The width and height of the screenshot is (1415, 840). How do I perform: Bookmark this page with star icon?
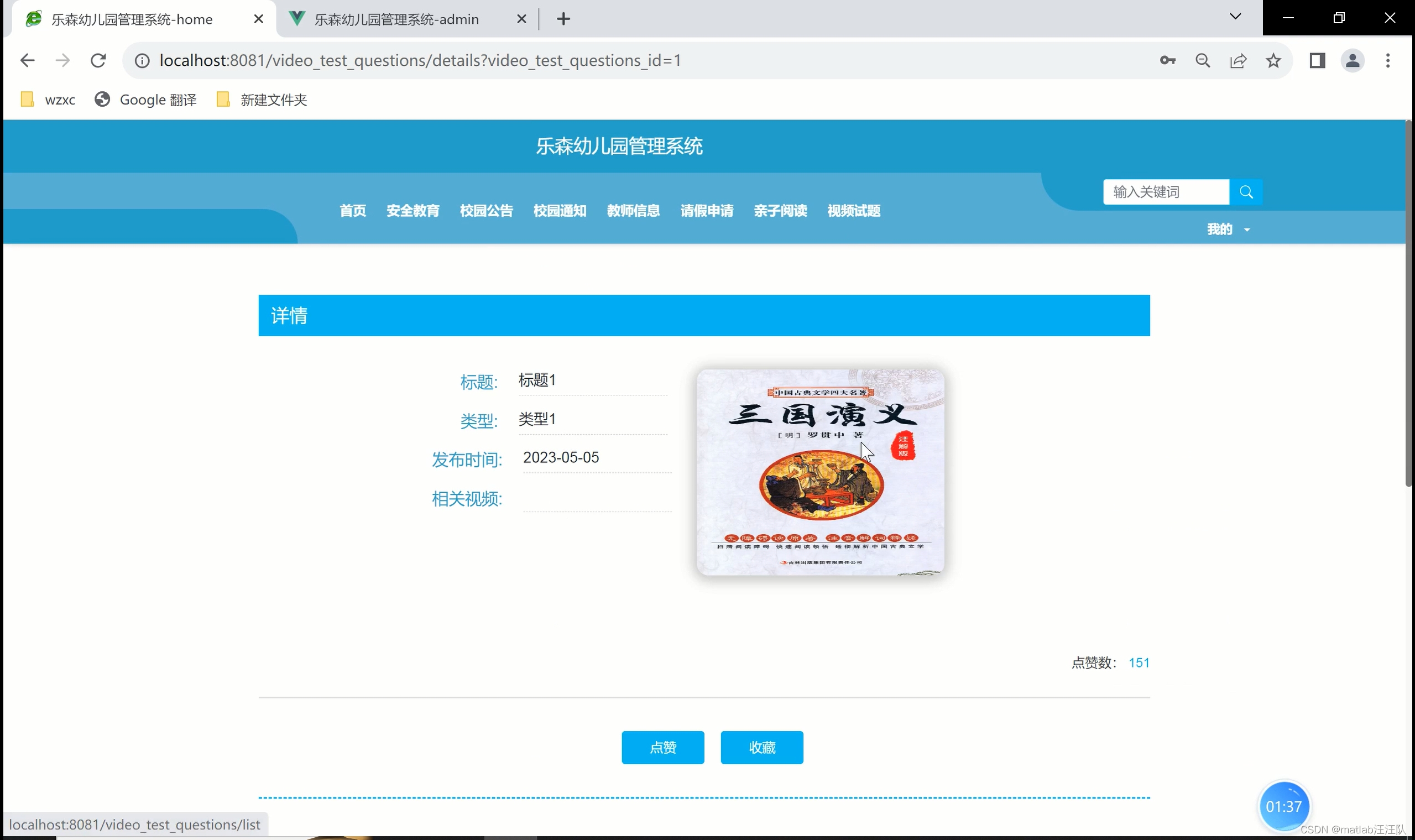pos(1273,61)
